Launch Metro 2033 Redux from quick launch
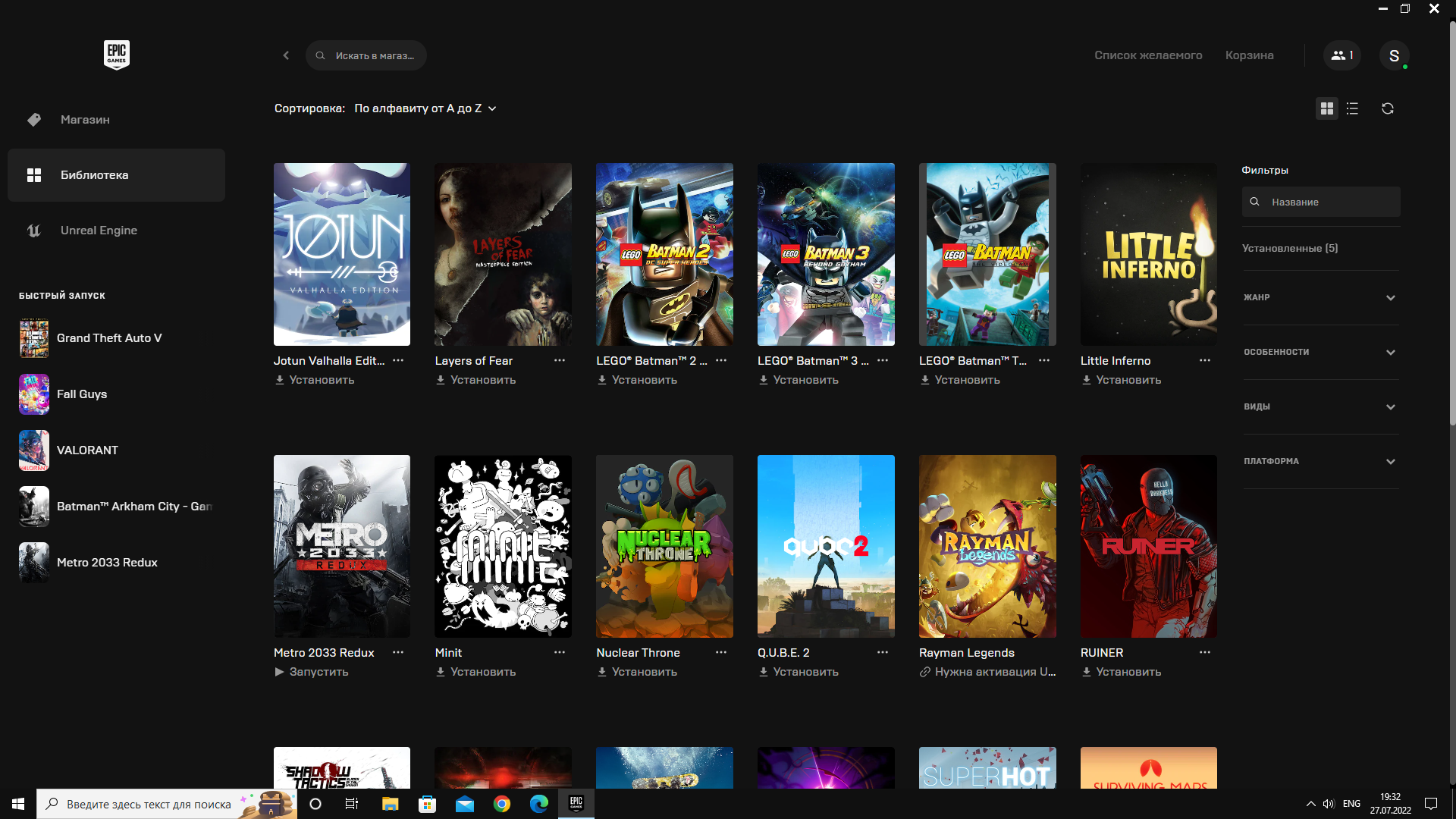This screenshot has height=819, width=1456. pos(116,563)
